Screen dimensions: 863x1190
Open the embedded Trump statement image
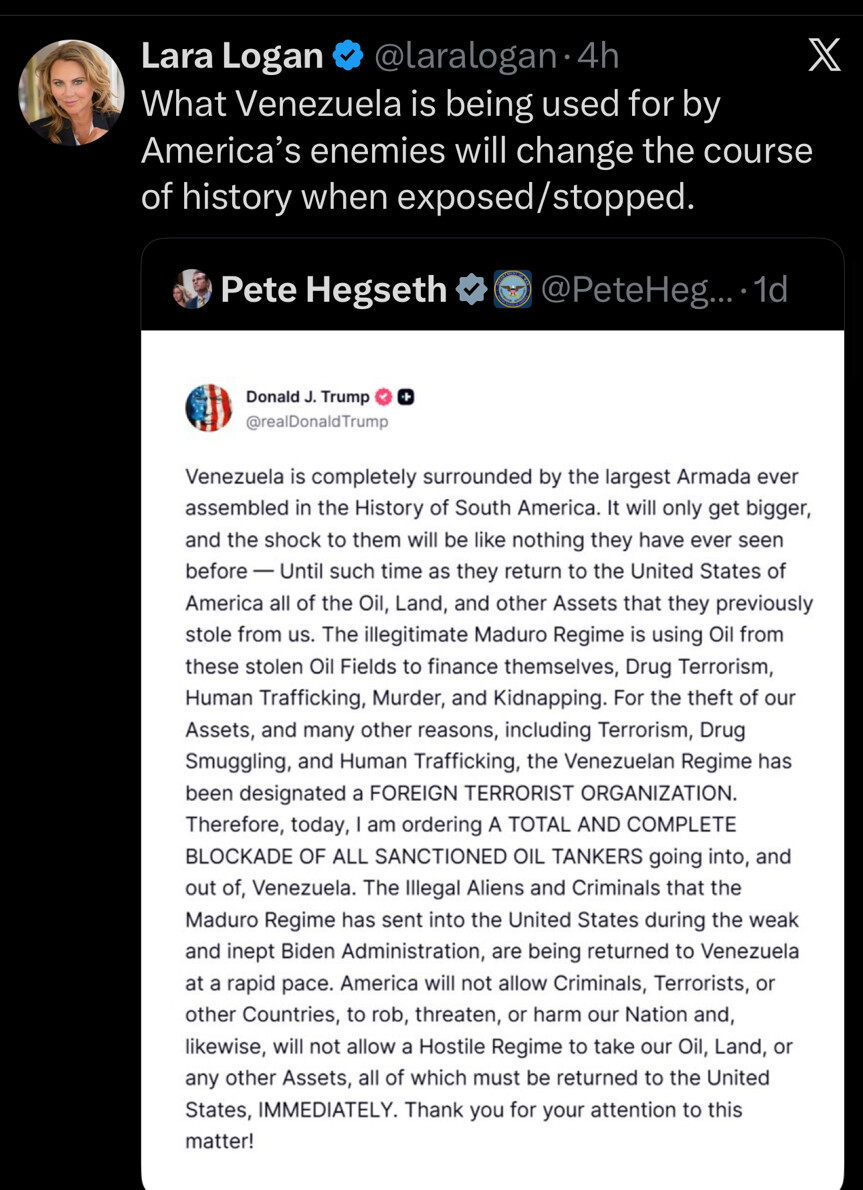click(x=492, y=760)
